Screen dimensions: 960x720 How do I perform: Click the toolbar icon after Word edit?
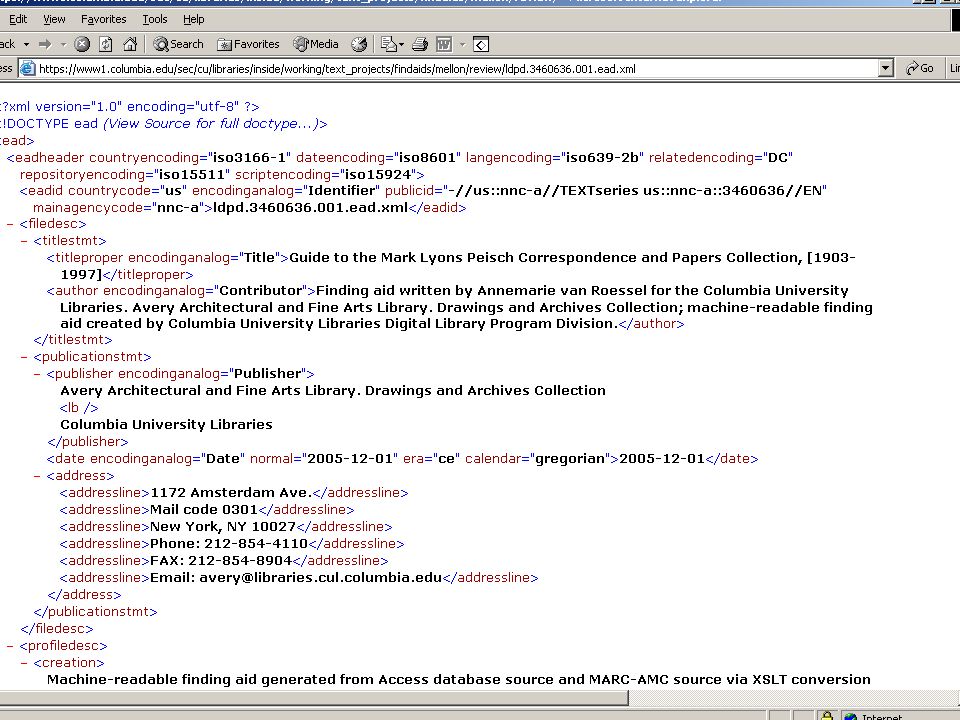[481, 44]
